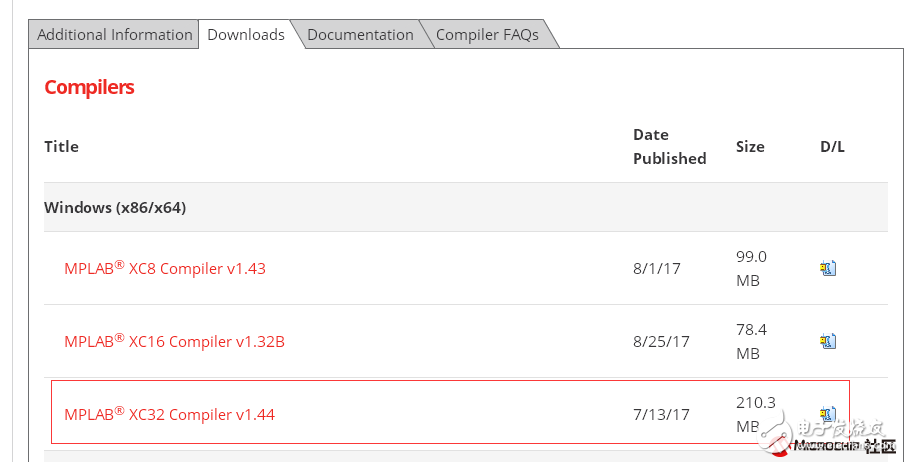Click the XC16 Compiler download icon

click(x=828, y=341)
